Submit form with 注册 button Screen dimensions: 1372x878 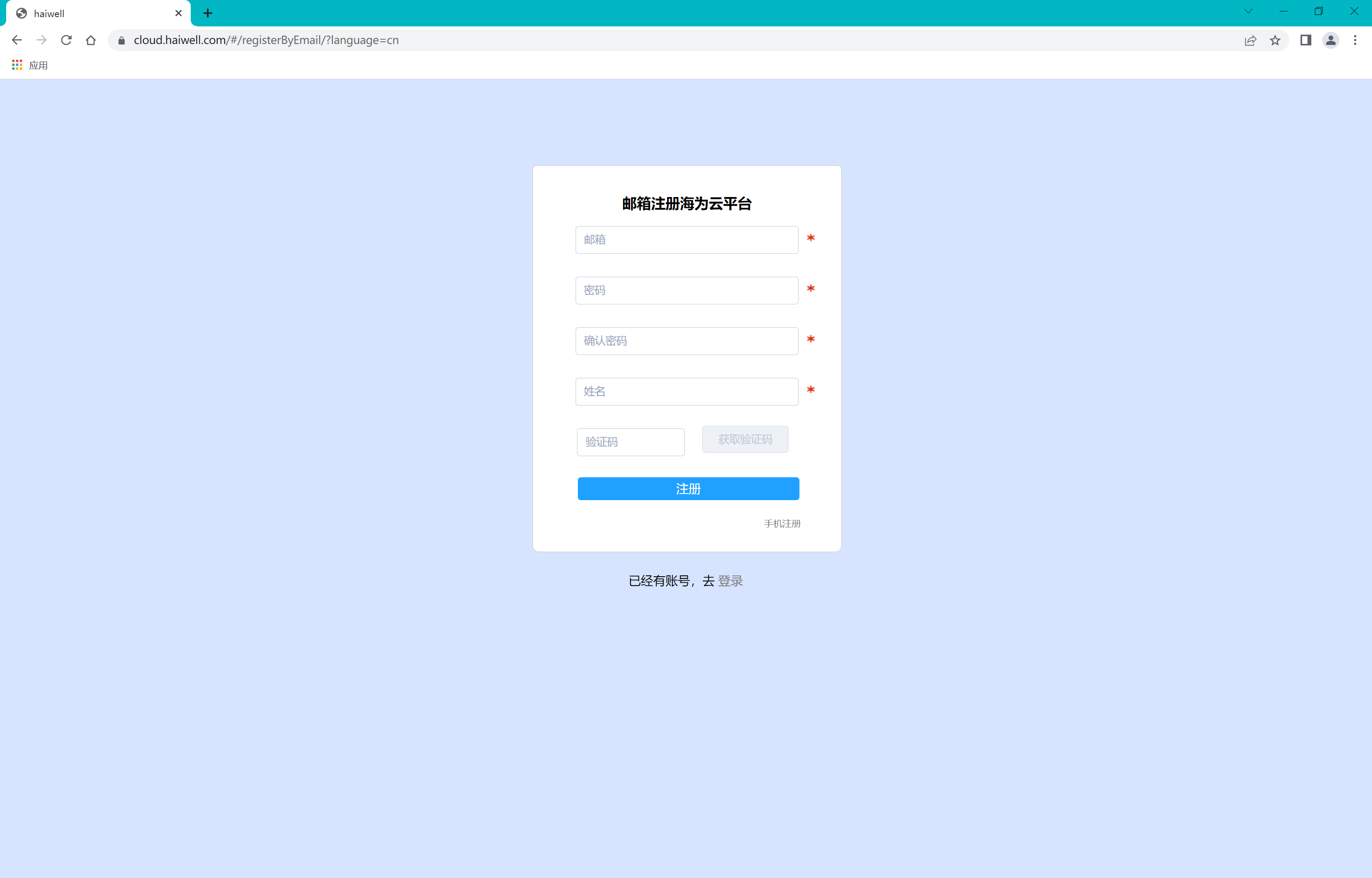click(x=688, y=489)
